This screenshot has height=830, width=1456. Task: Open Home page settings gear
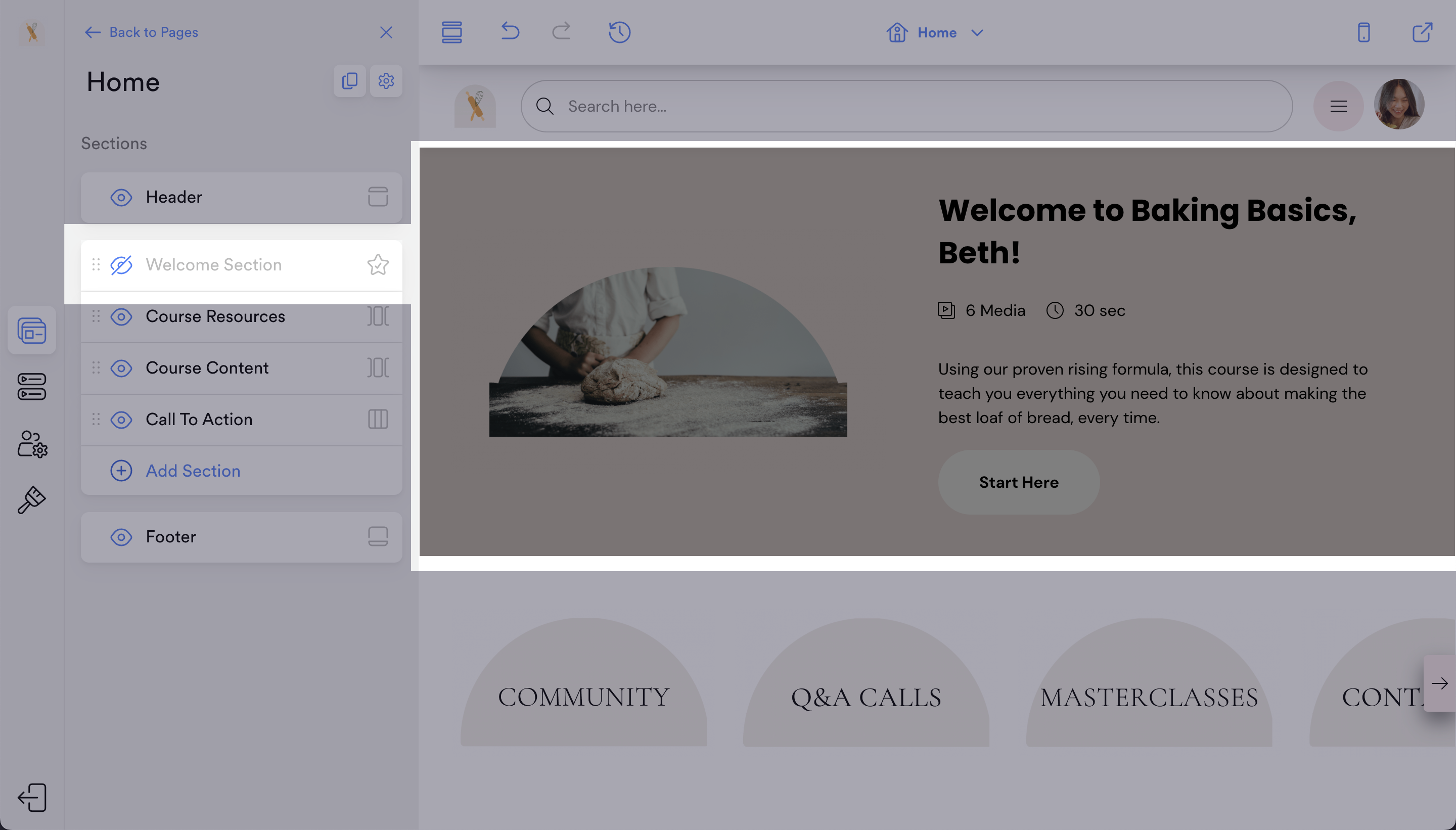coord(386,81)
